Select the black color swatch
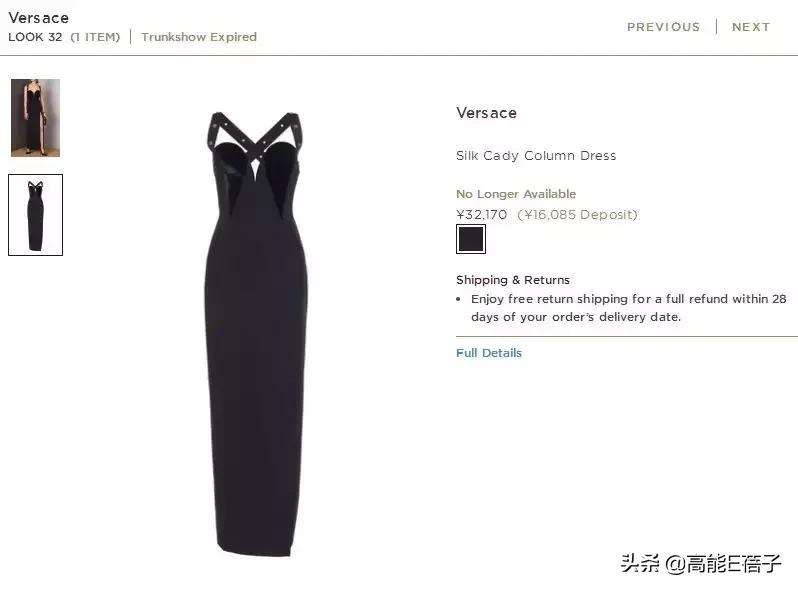The height and width of the screenshot is (590, 798). [471, 239]
